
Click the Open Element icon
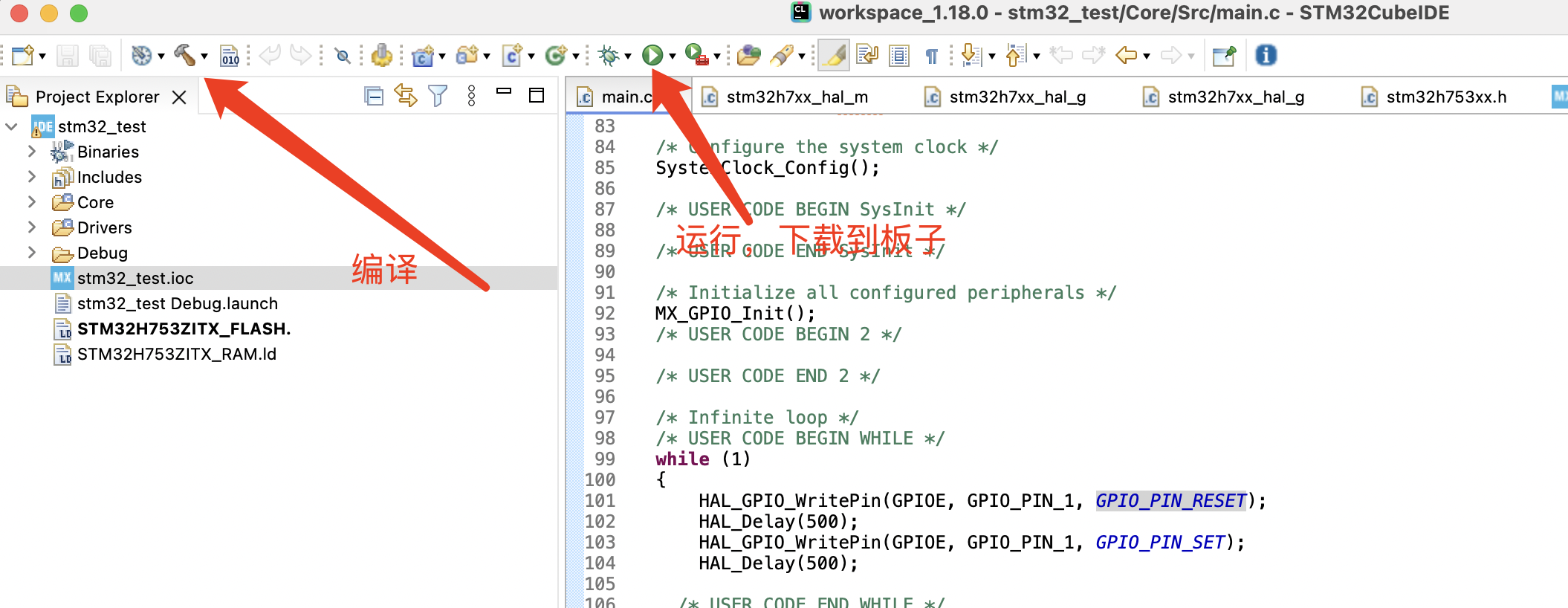pyautogui.click(x=749, y=55)
